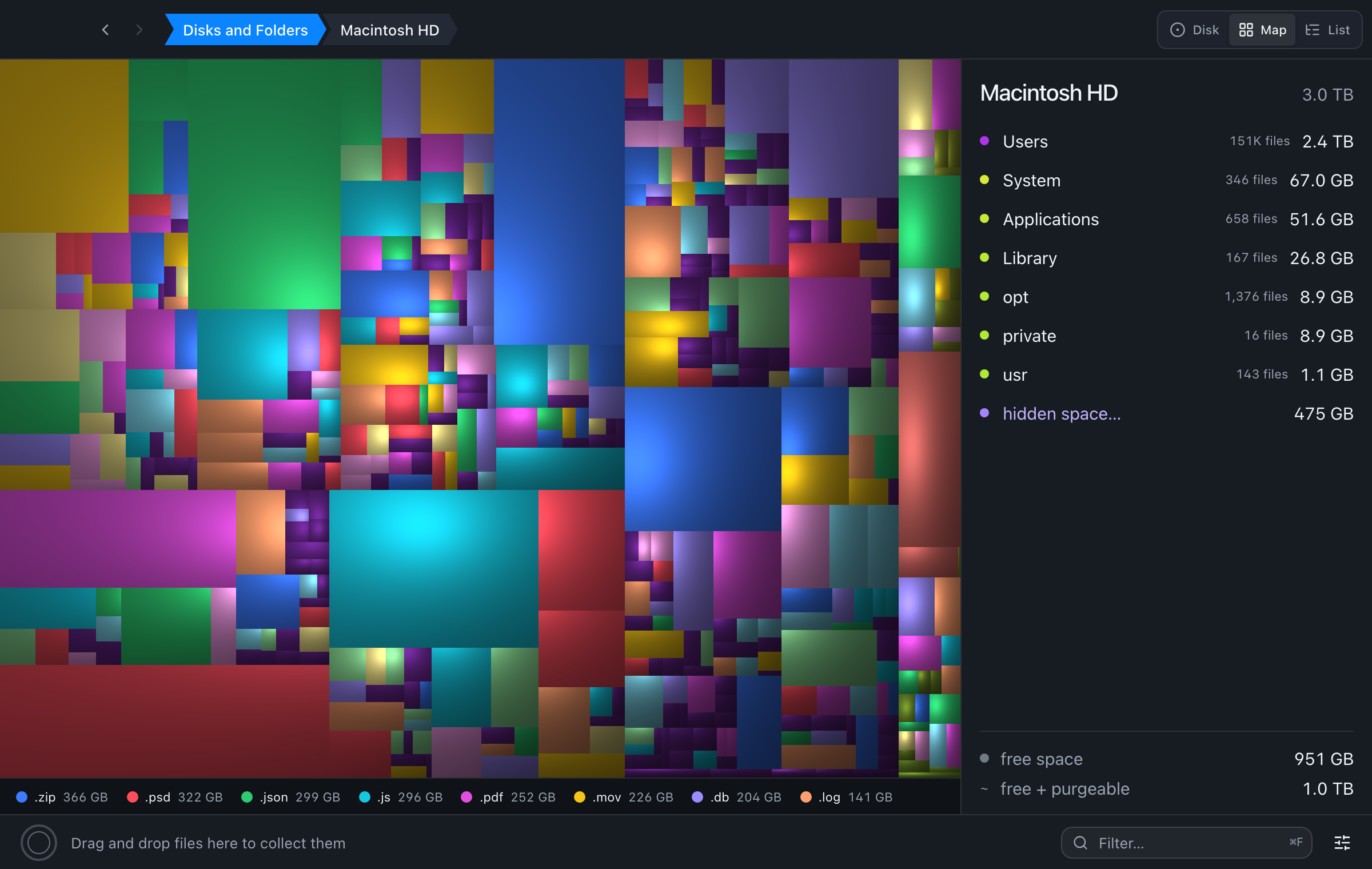The height and width of the screenshot is (869, 1372).
Task: Click the magnifier icon in the Filter field
Action: click(x=1080, y=843)
